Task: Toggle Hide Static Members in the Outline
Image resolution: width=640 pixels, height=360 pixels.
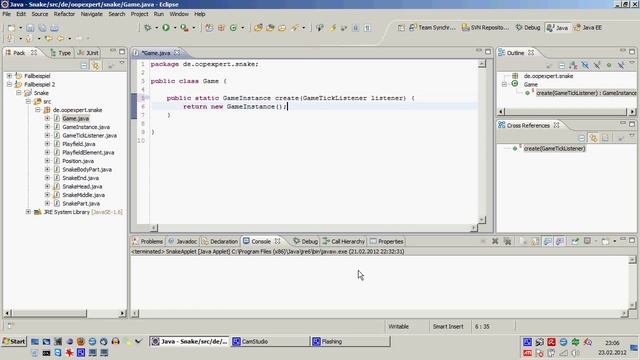Action: [x=597, y=65]
